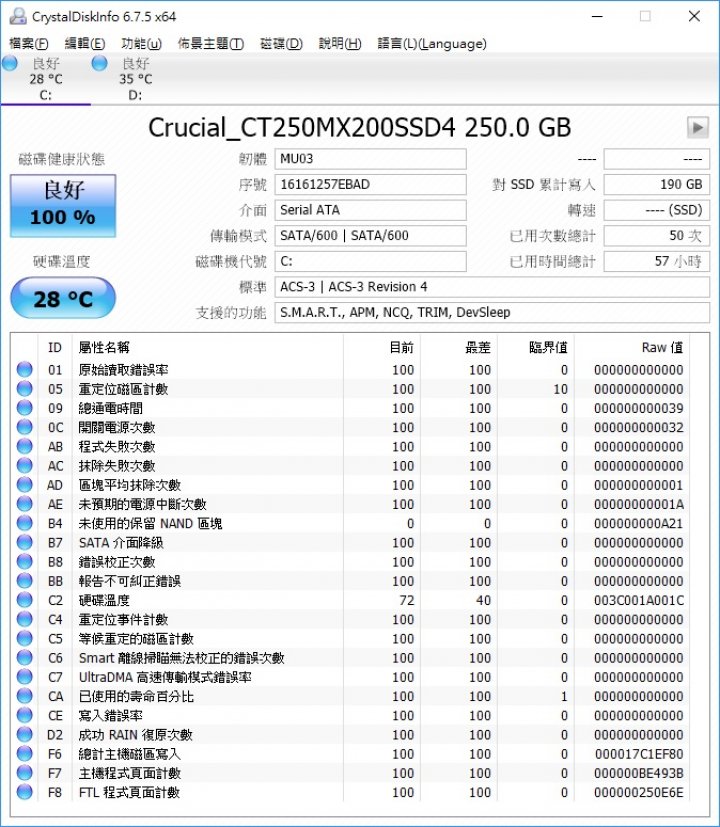Click the status icon for attribute 0C
The image size is (720, 827).
click(25, 427)
